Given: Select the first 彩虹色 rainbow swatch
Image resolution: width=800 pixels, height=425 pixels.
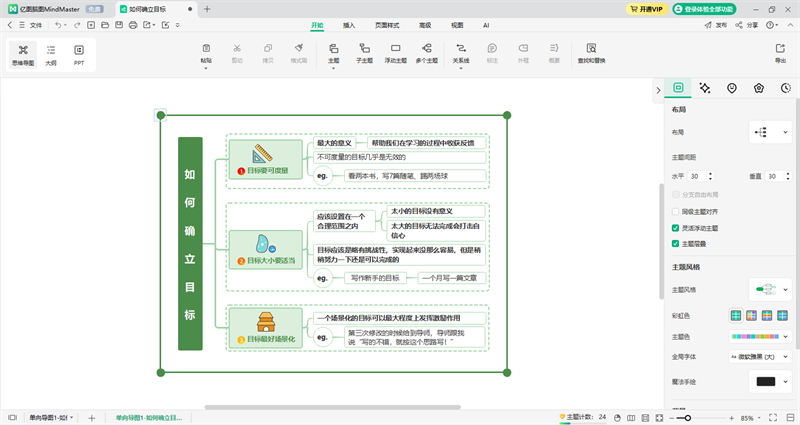Looking at the screenshot, I should click(x=736, y=315).
